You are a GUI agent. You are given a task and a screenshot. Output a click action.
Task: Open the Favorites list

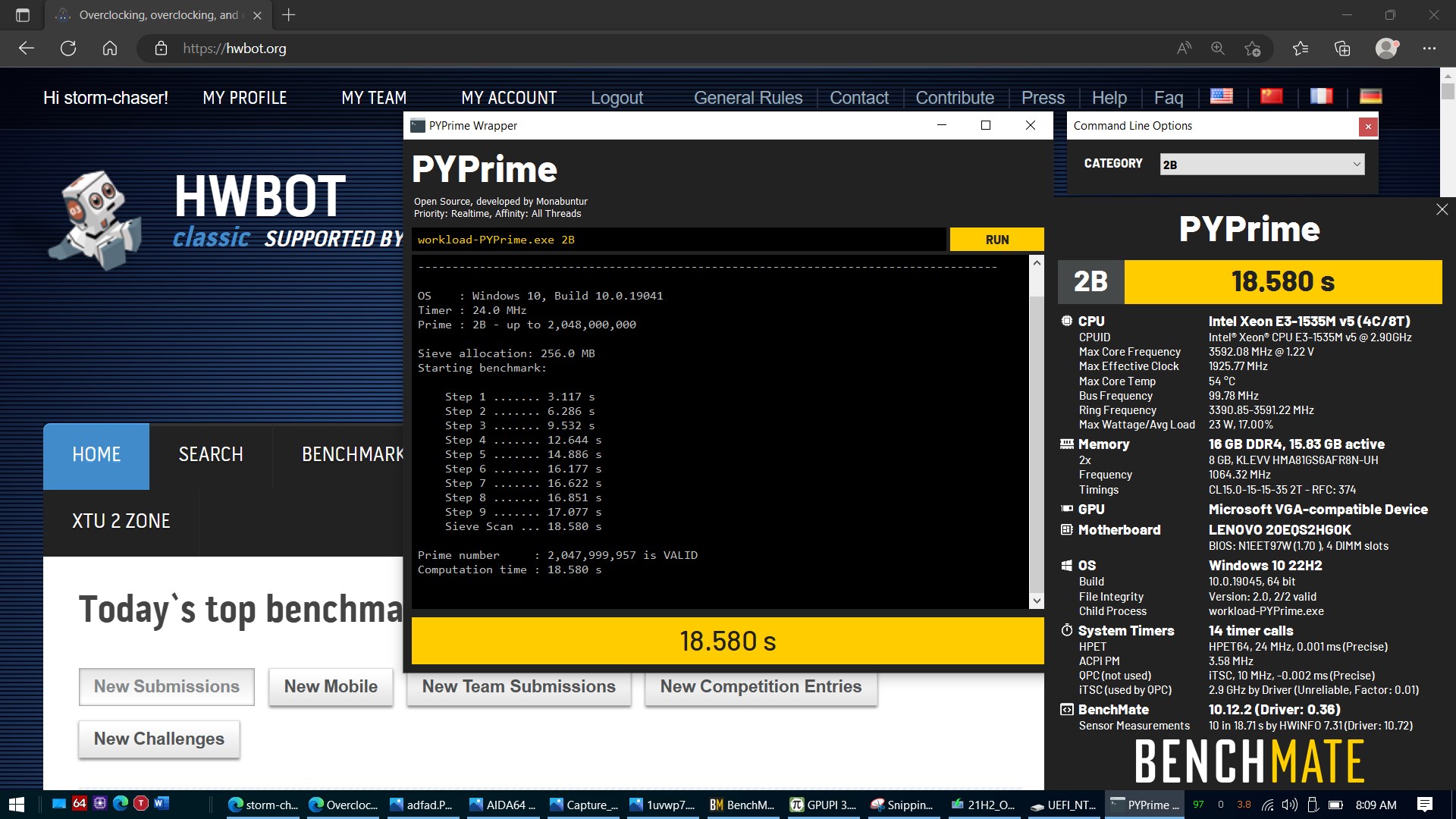coord(1301,49)
